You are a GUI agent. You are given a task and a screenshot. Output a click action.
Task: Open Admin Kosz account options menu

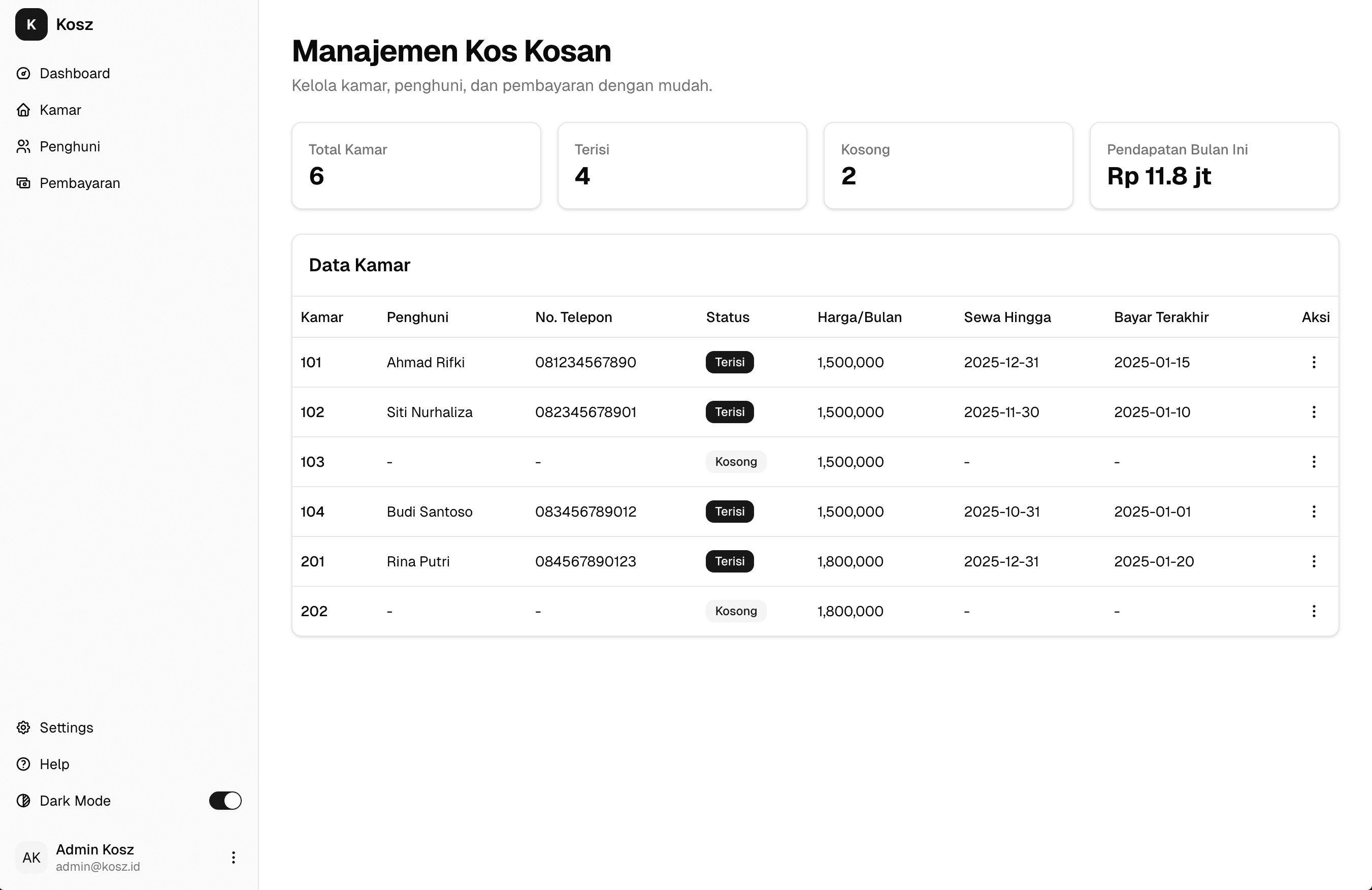click(x=234, y=857)
